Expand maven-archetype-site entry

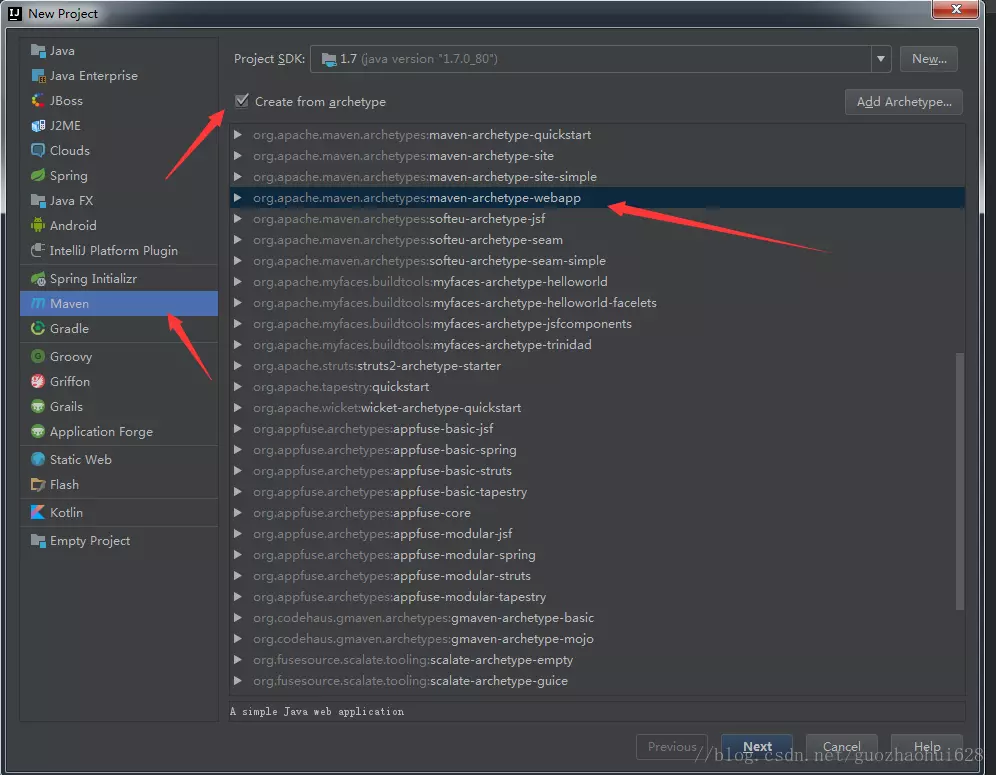tap(238, 156)
